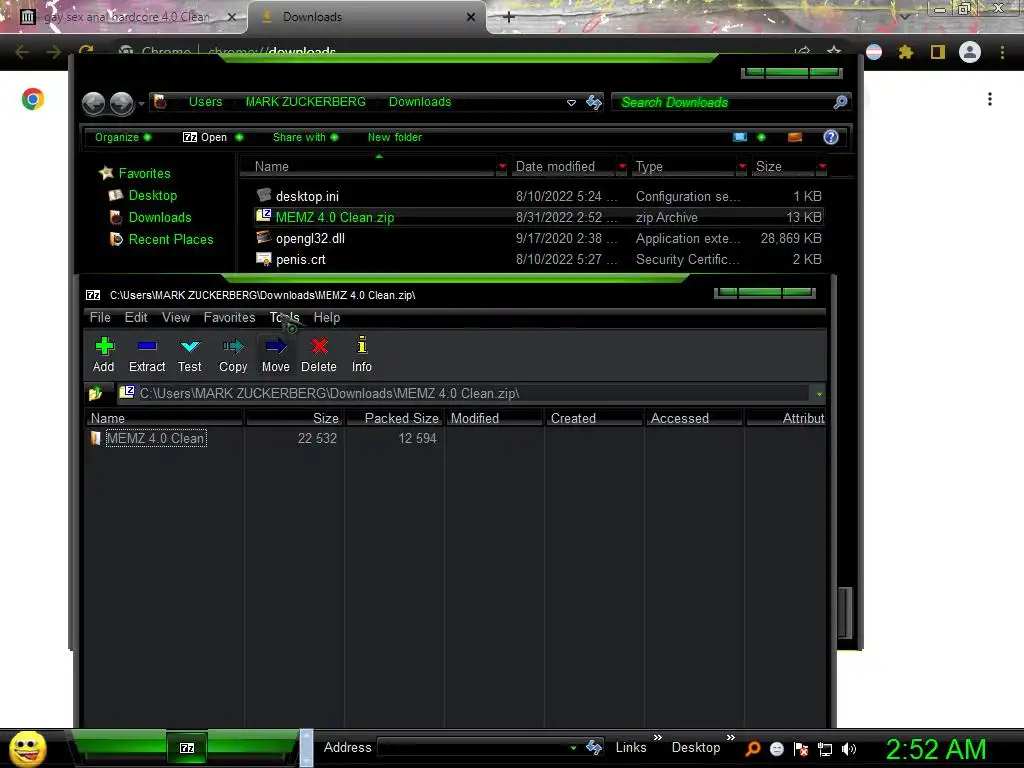Image resolution: width=1024 pixels, height=768 pixels.
Task: Open Chrome three-dot main menu
Action: click(1002, 52)
